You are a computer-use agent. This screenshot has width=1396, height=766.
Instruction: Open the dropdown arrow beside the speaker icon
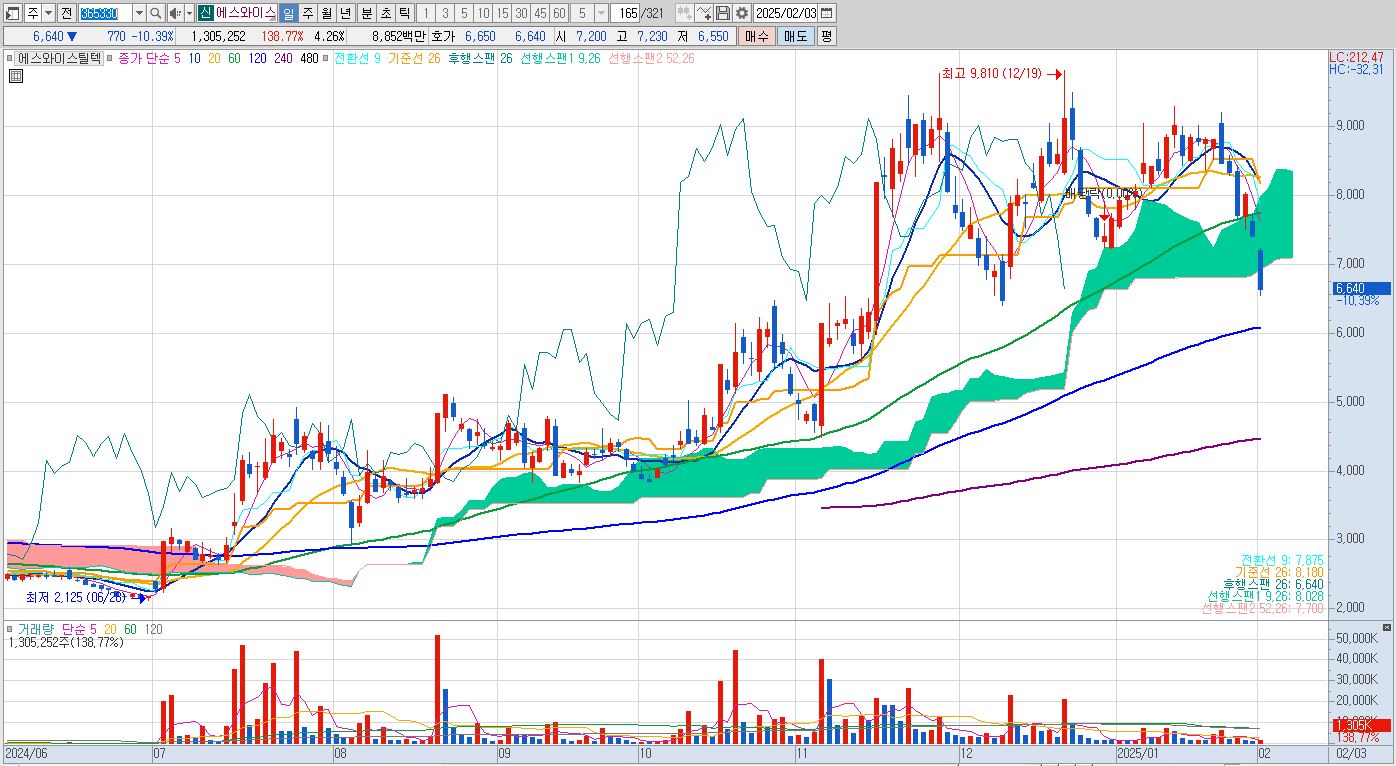189,13
